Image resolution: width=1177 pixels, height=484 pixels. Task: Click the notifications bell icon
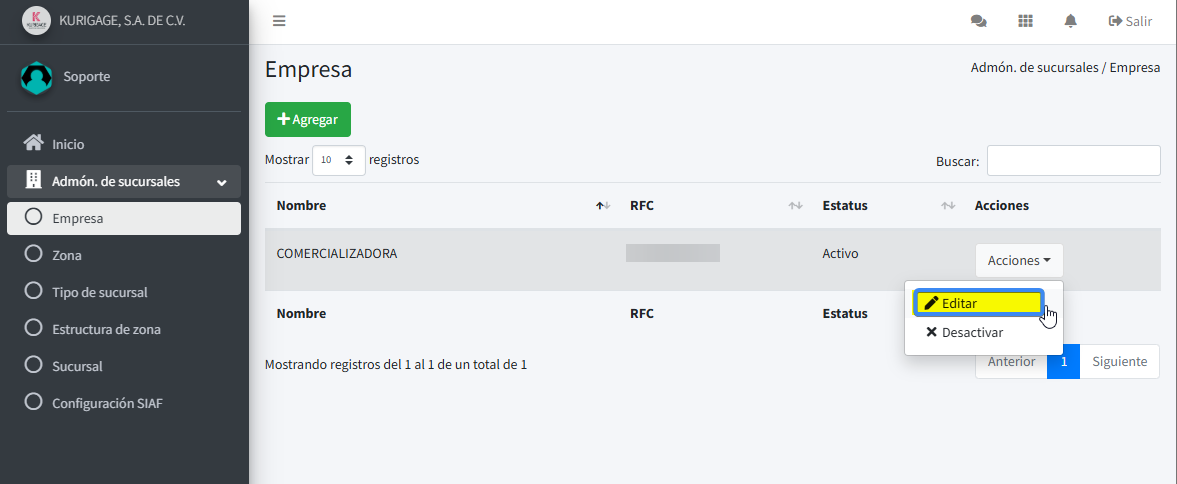tap(1071, 21)
